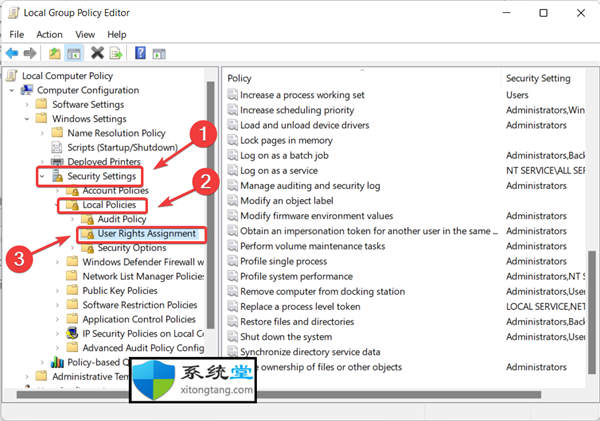The height and width of the screenshot is (421, 600).
Task: Select Software Restriction Policies node
Action: 140,305
